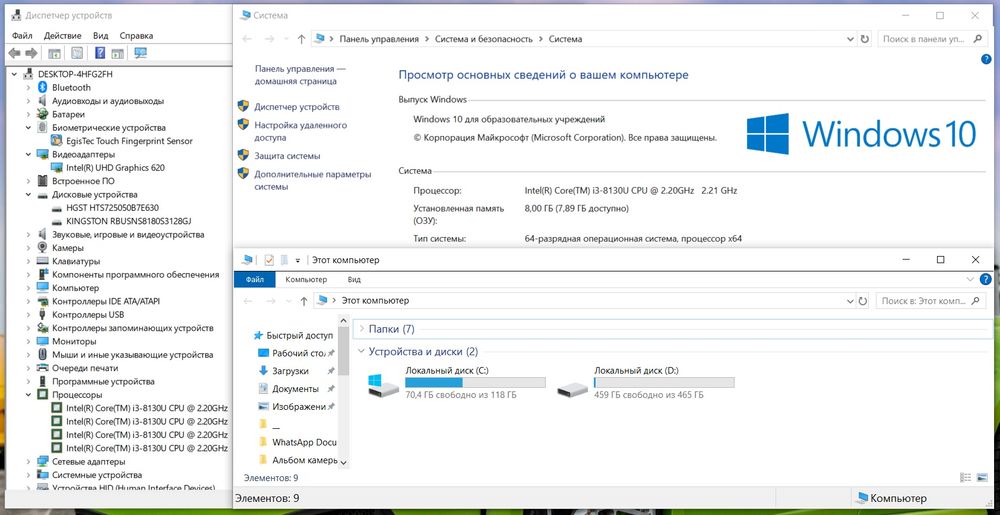Click the scan hardware monitor icon in Device Manager toolbar
The image size is (1000, 515).
click(x=141, y=53)
